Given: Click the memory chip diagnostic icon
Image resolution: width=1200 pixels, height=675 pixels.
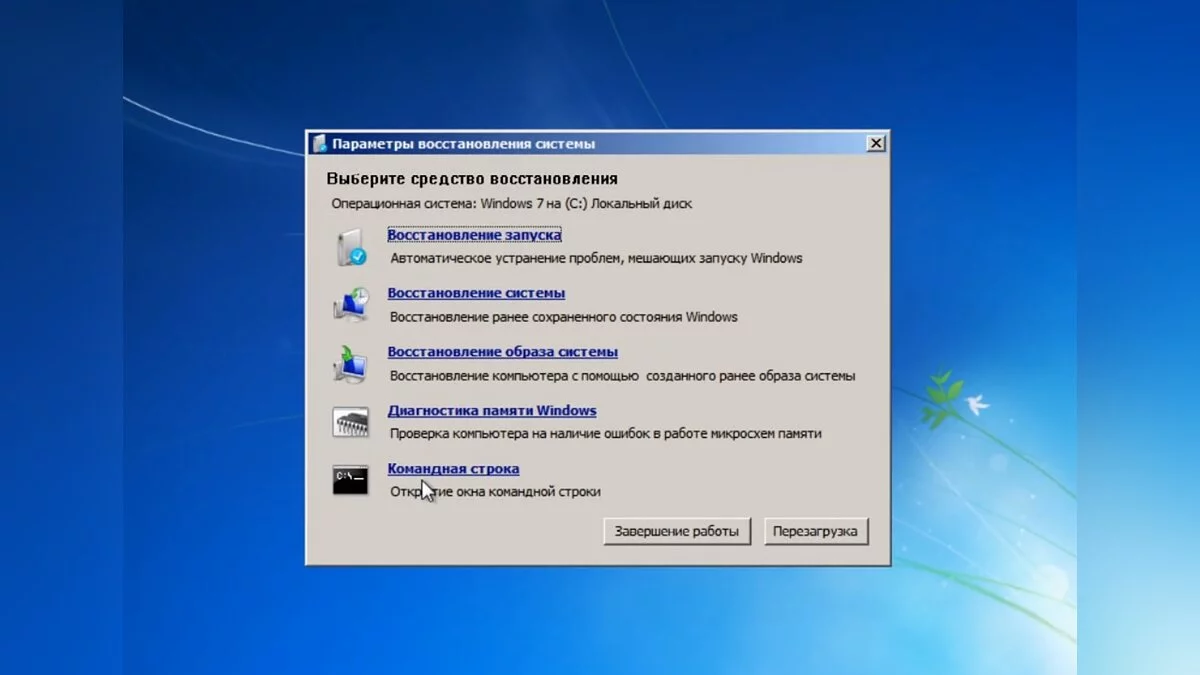Looking at the screenshot, I should (x=351, y=422).
